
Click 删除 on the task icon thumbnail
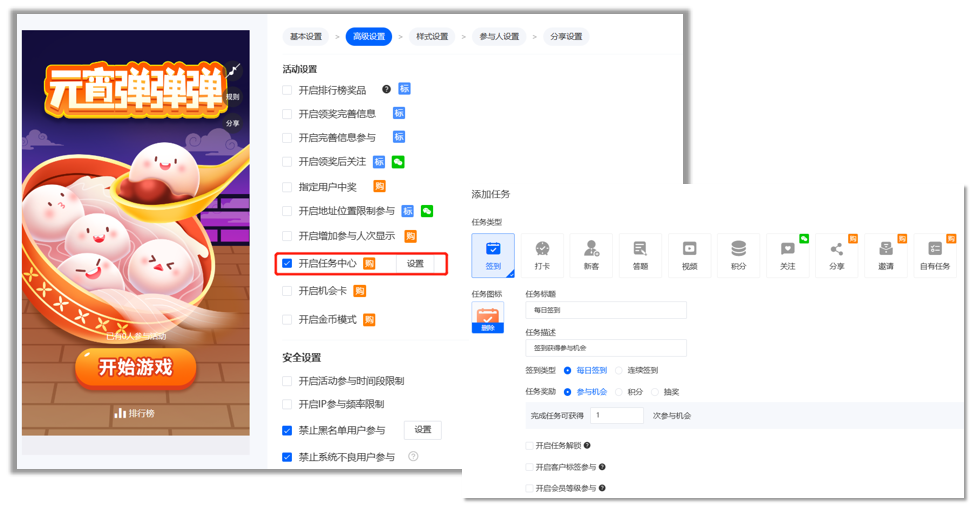488,328
